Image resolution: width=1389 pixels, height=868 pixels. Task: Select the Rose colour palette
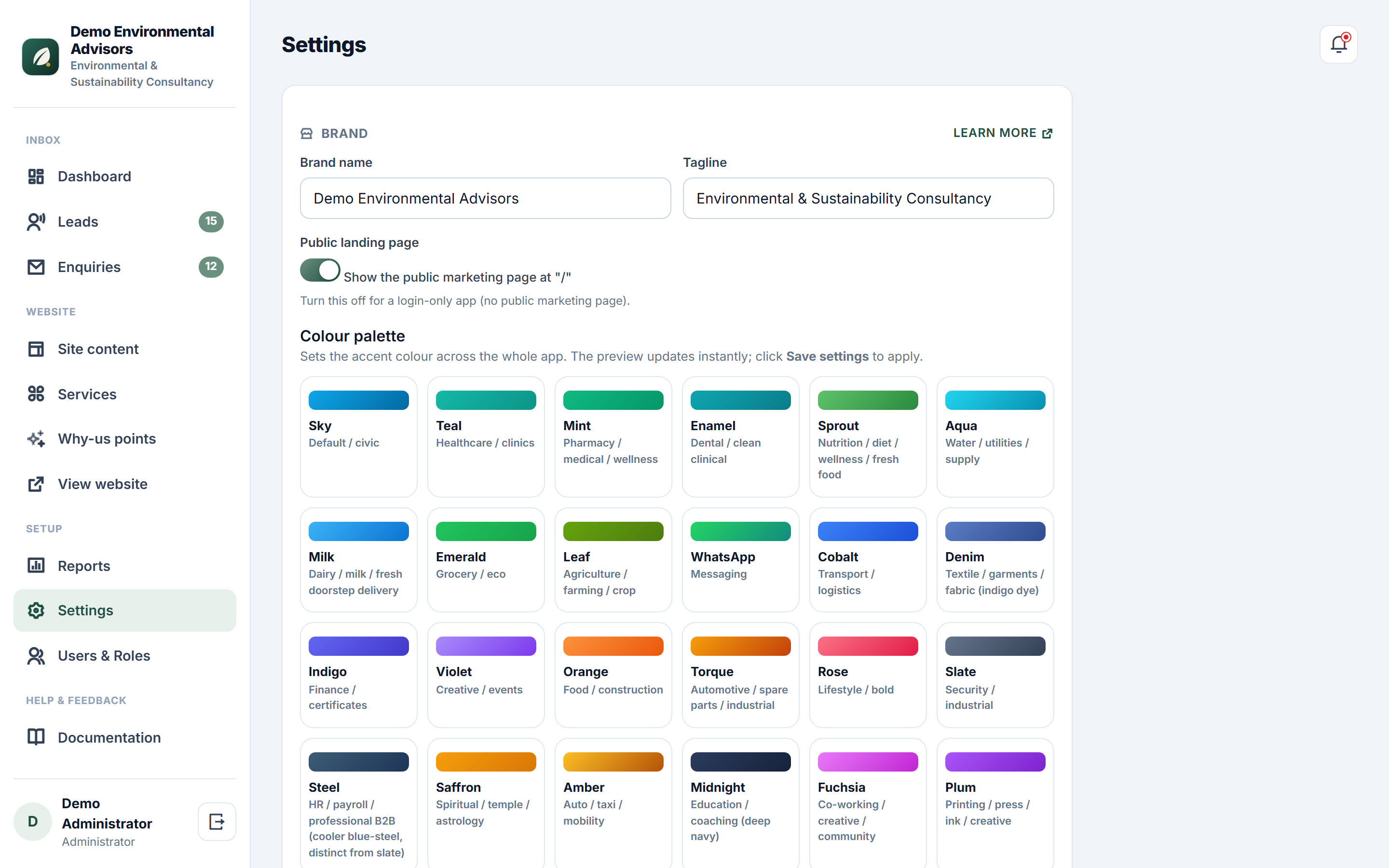(x=868, y=675)
